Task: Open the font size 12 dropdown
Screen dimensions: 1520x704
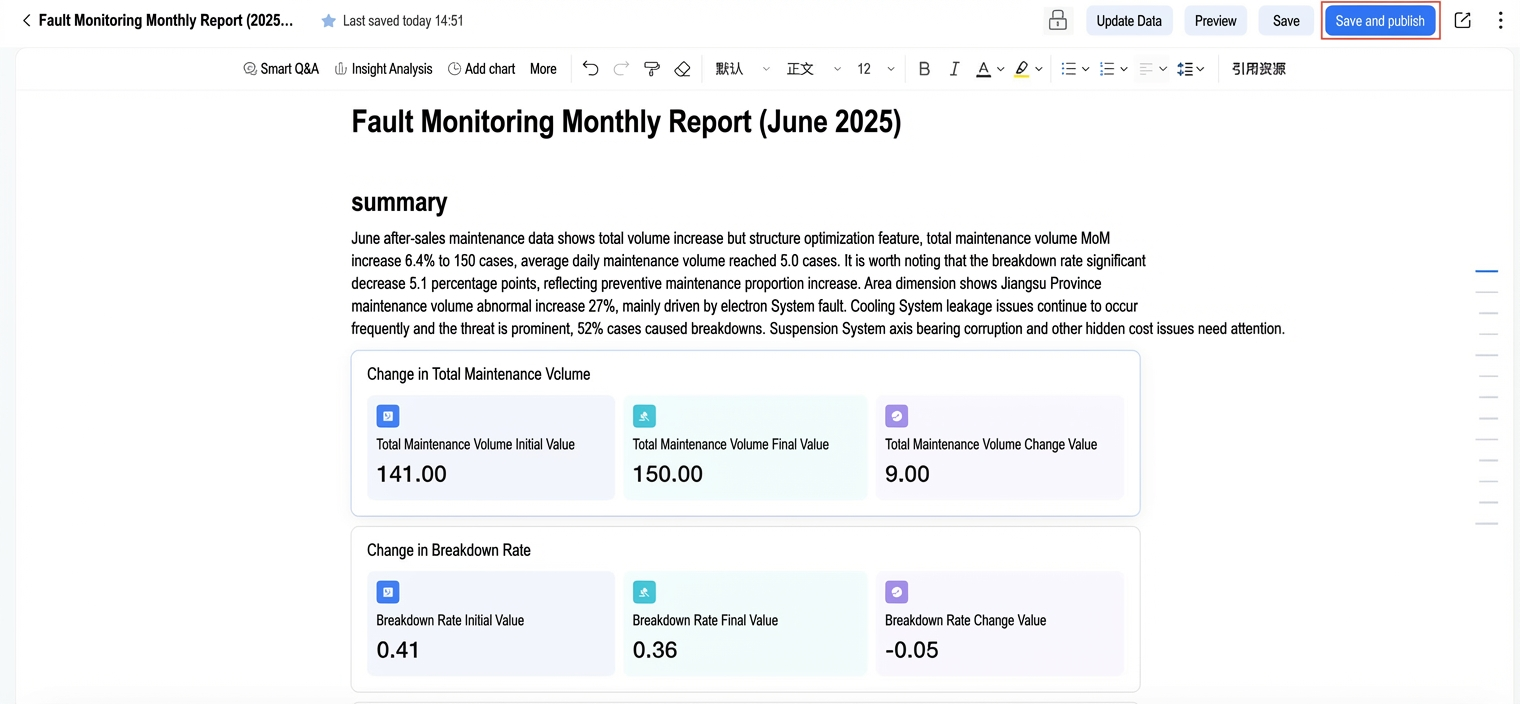Action: 875,69
